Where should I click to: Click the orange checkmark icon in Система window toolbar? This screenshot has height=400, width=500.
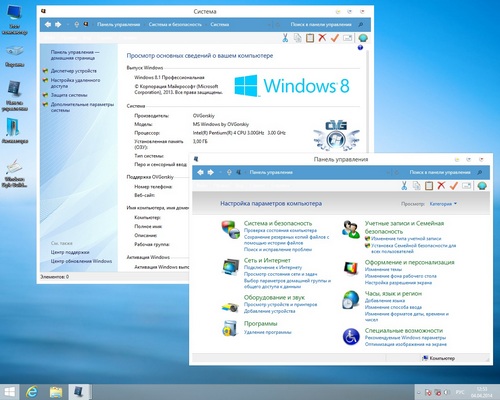click(334, 38)
